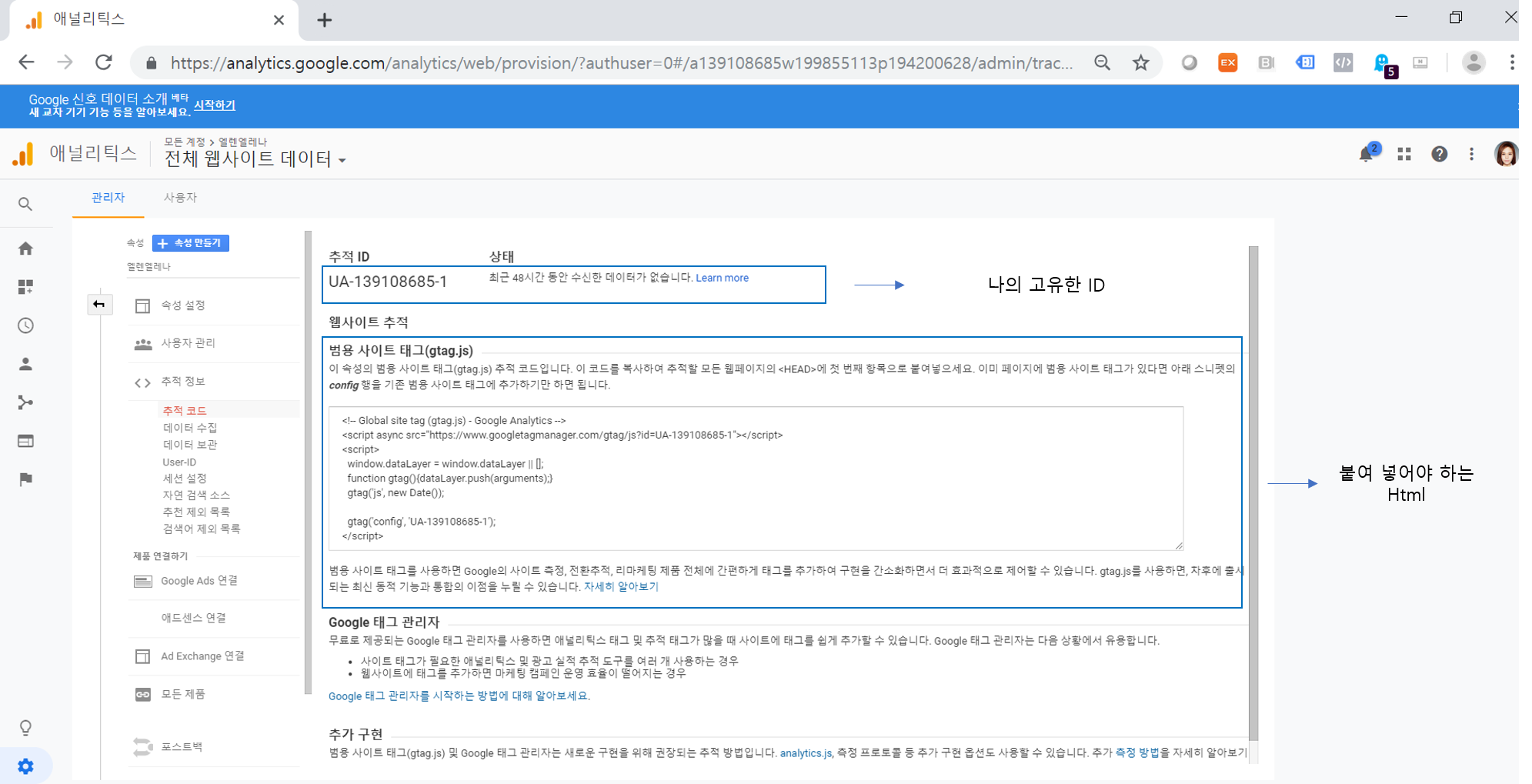Open 모든 제품 setting

182,695
